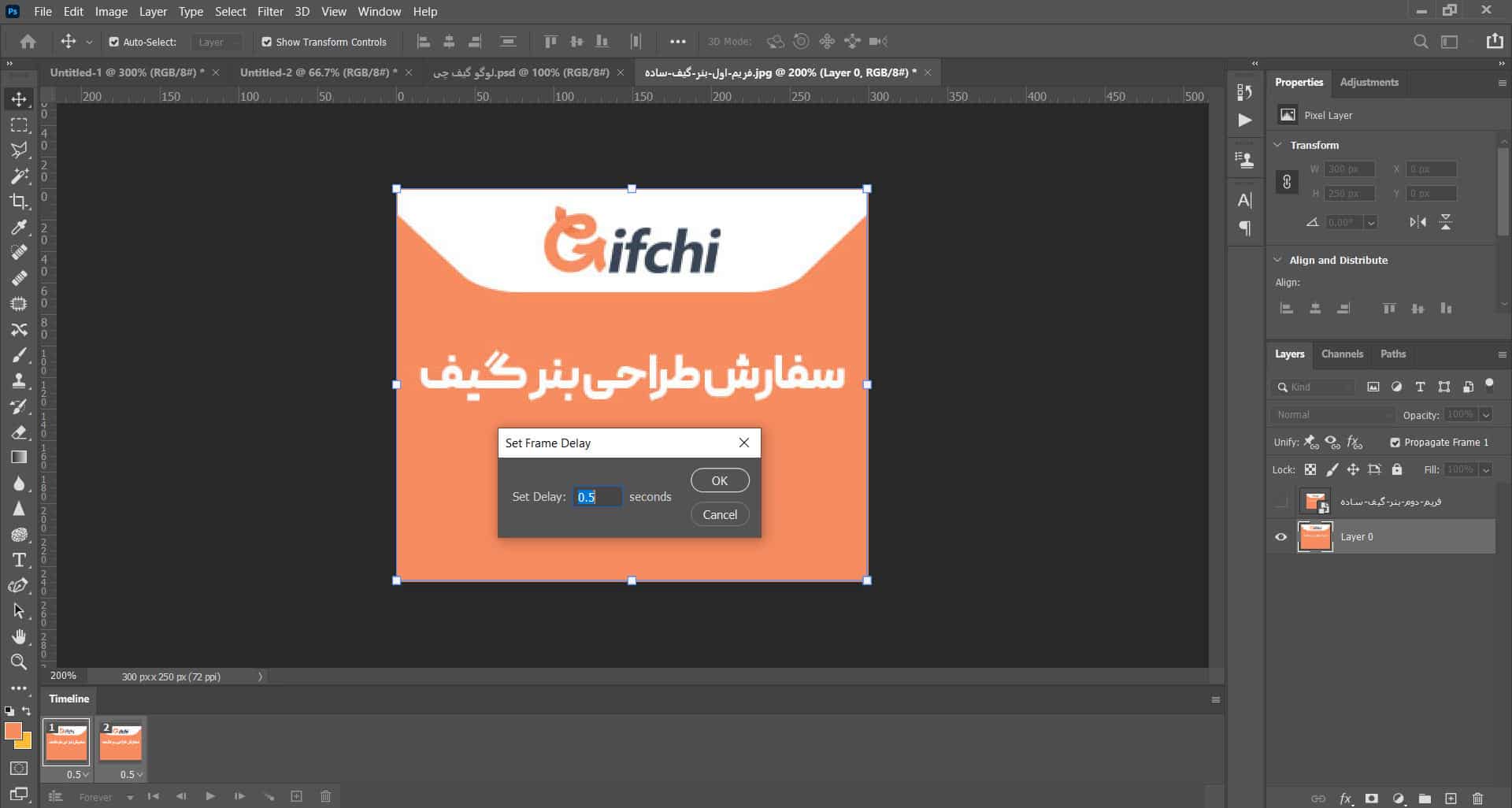The width and height of the screenshot is (1512, 808).
Task: Open the Character panel icon
Action: click(x=1245, y=200)
